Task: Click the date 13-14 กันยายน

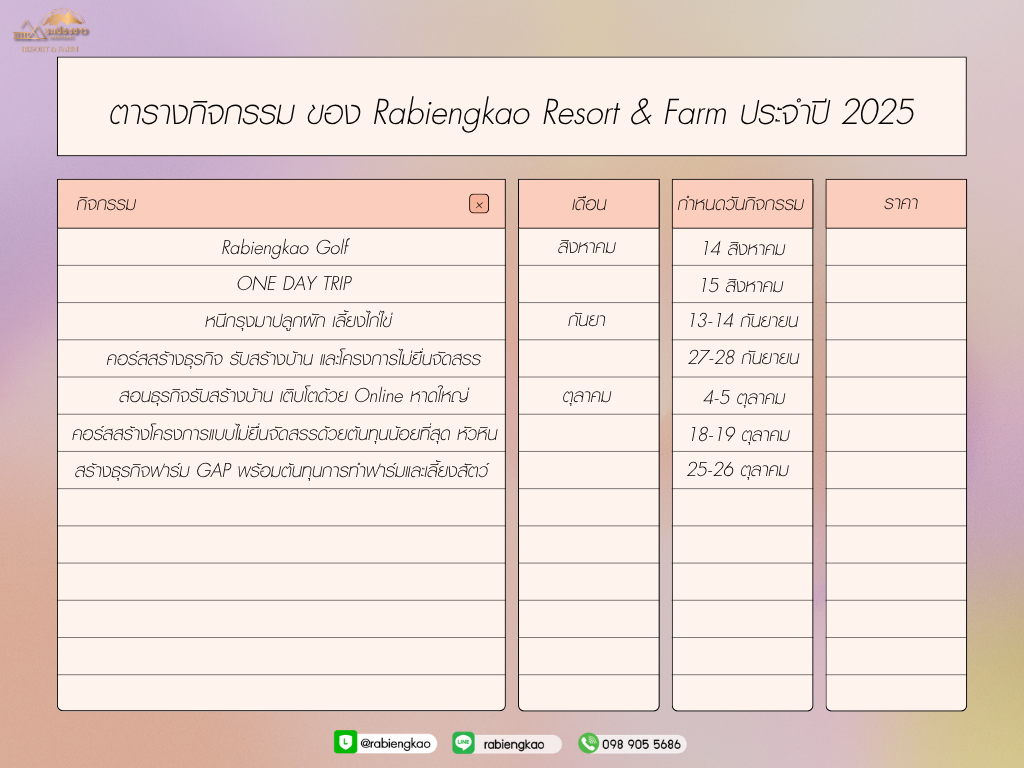Action: pyautogui.click(x=743, y=321)
